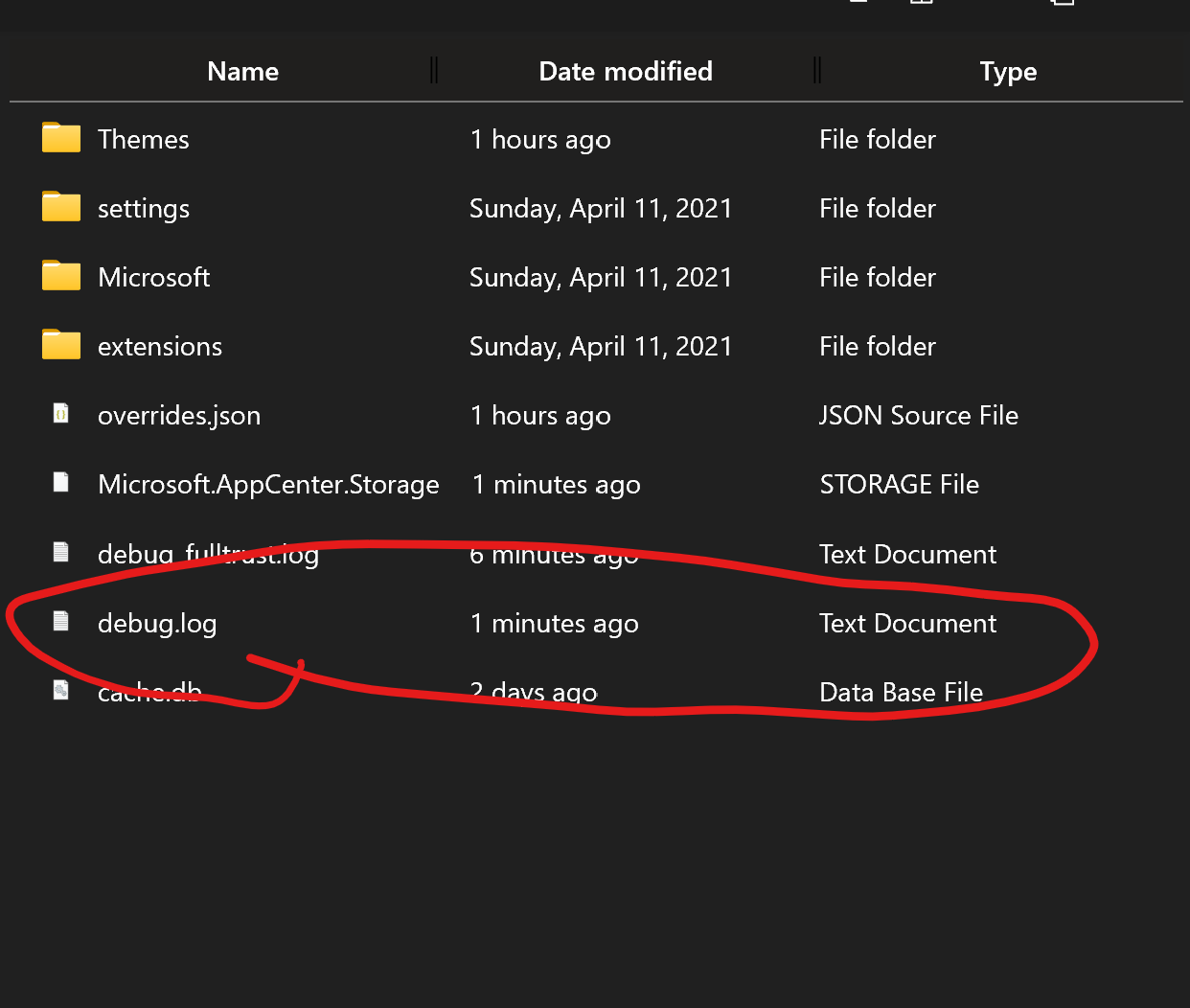Click the 'STORAGE File' type cell
Viewport: 1190px width, 1008px height.
coord(900,484)
